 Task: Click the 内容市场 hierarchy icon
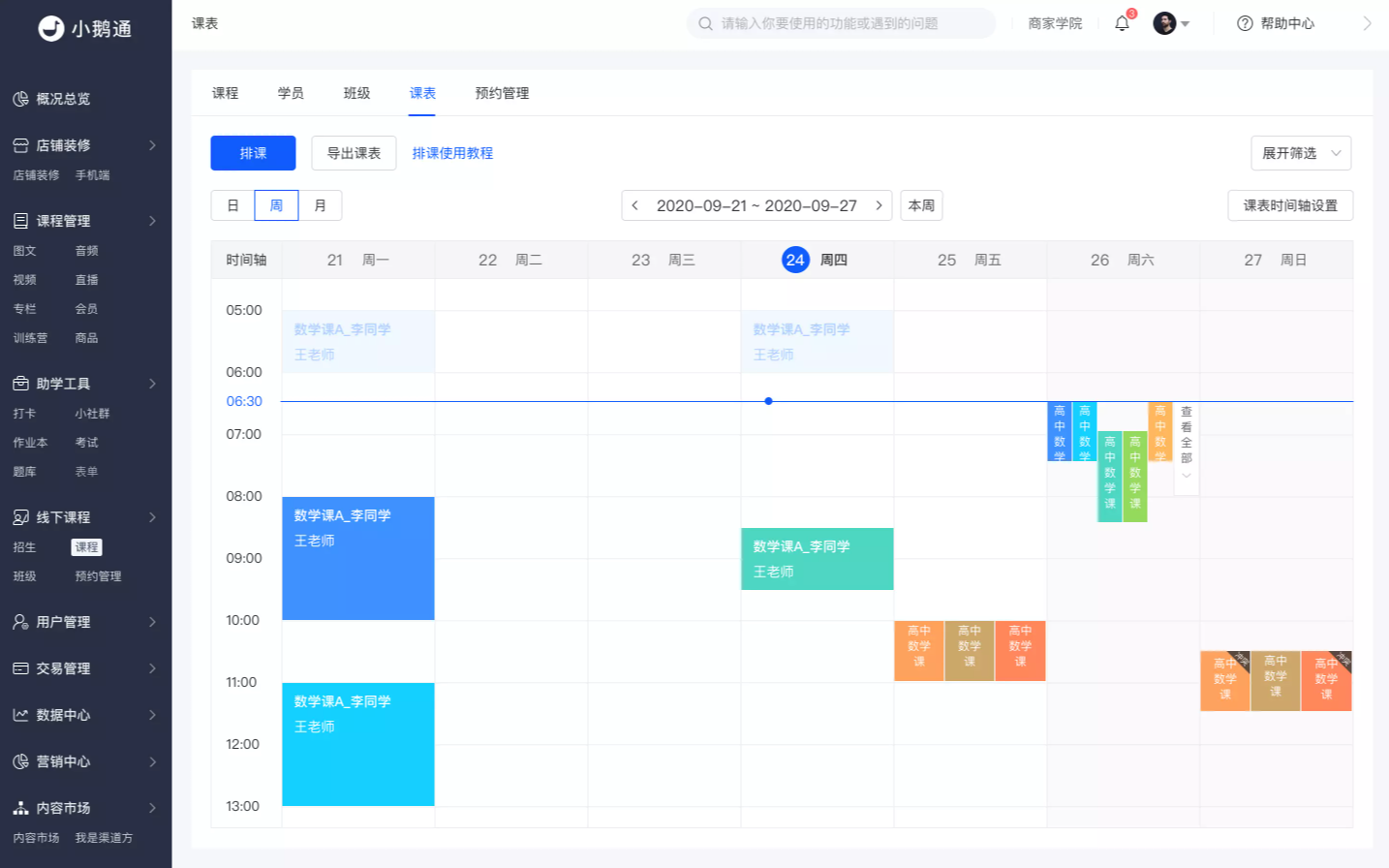click(20, 808)
